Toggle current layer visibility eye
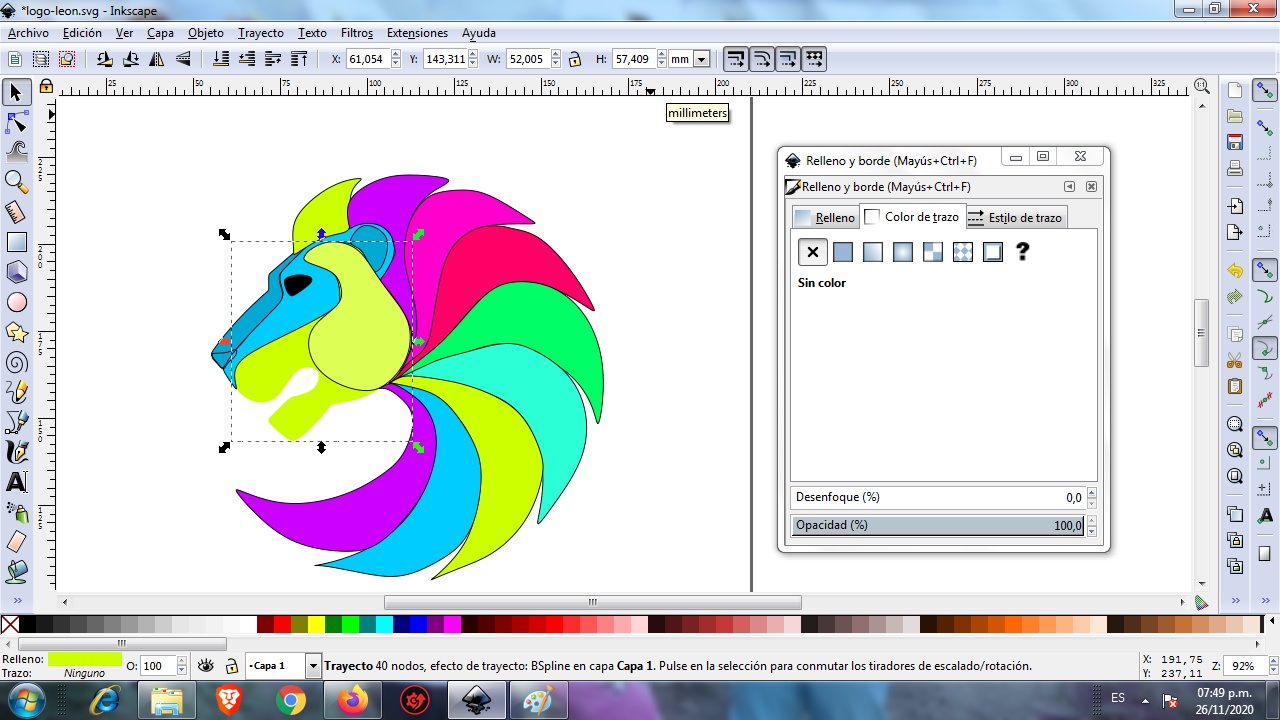The image size is (1280, 720). [206, 666]
